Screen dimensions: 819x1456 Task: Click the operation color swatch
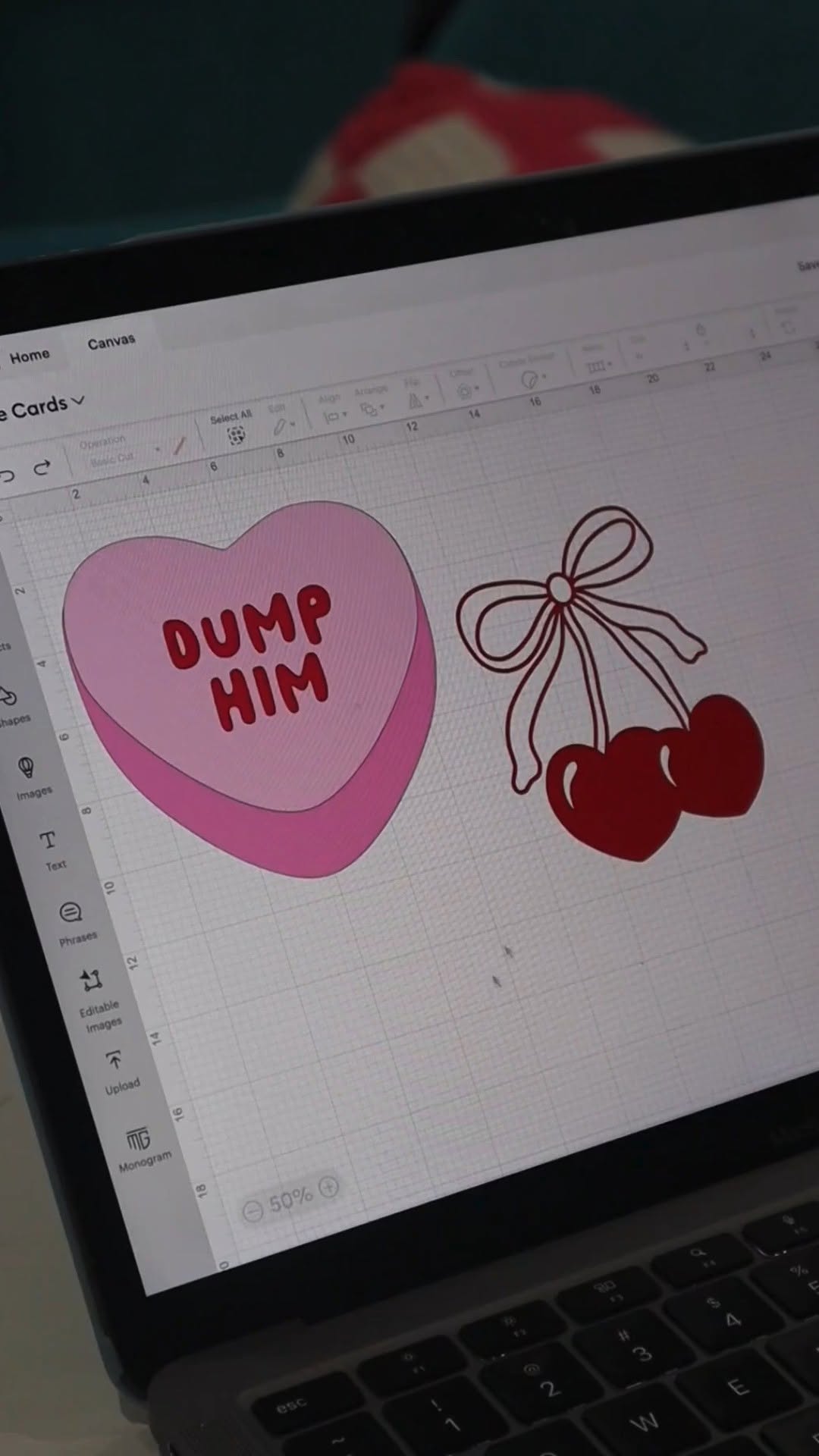(x=179, y=446)
